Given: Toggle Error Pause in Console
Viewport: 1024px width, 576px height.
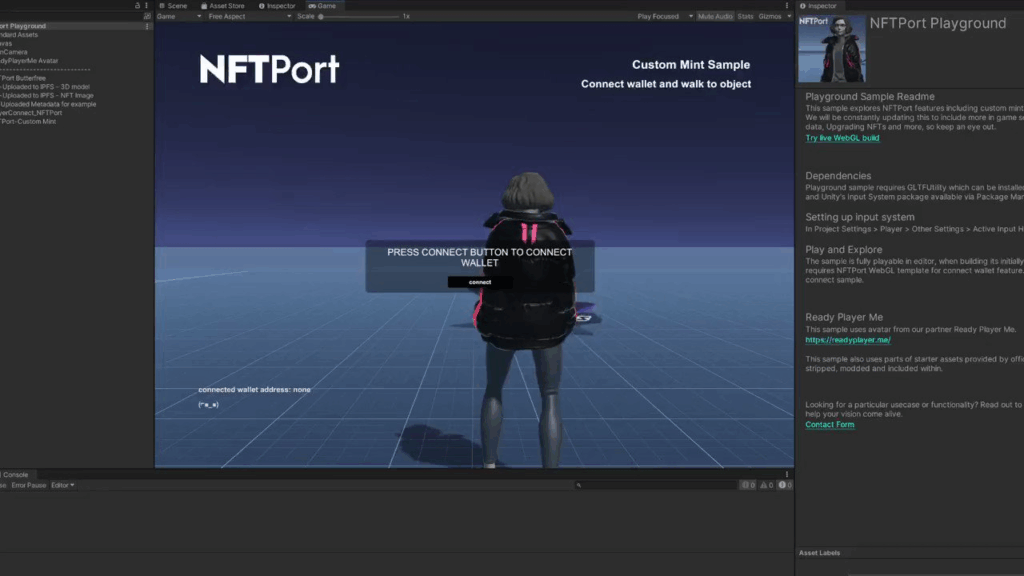Looking at the screenshot, I should 29,485.
